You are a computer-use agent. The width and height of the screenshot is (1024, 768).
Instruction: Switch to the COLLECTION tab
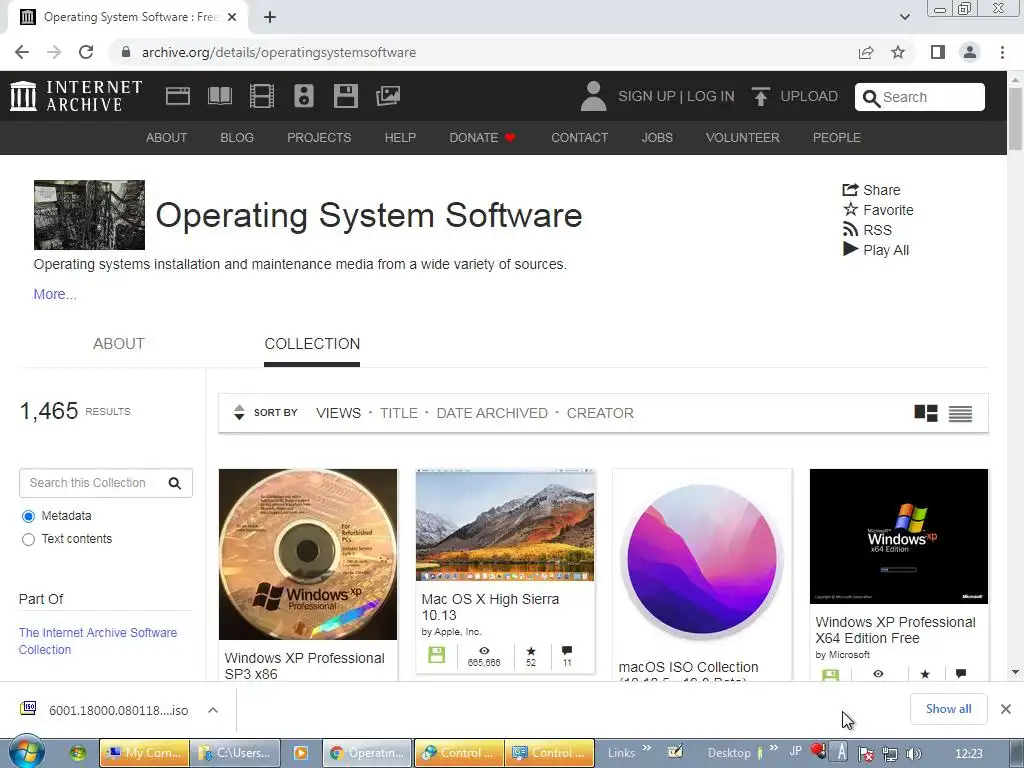[312, 344]
